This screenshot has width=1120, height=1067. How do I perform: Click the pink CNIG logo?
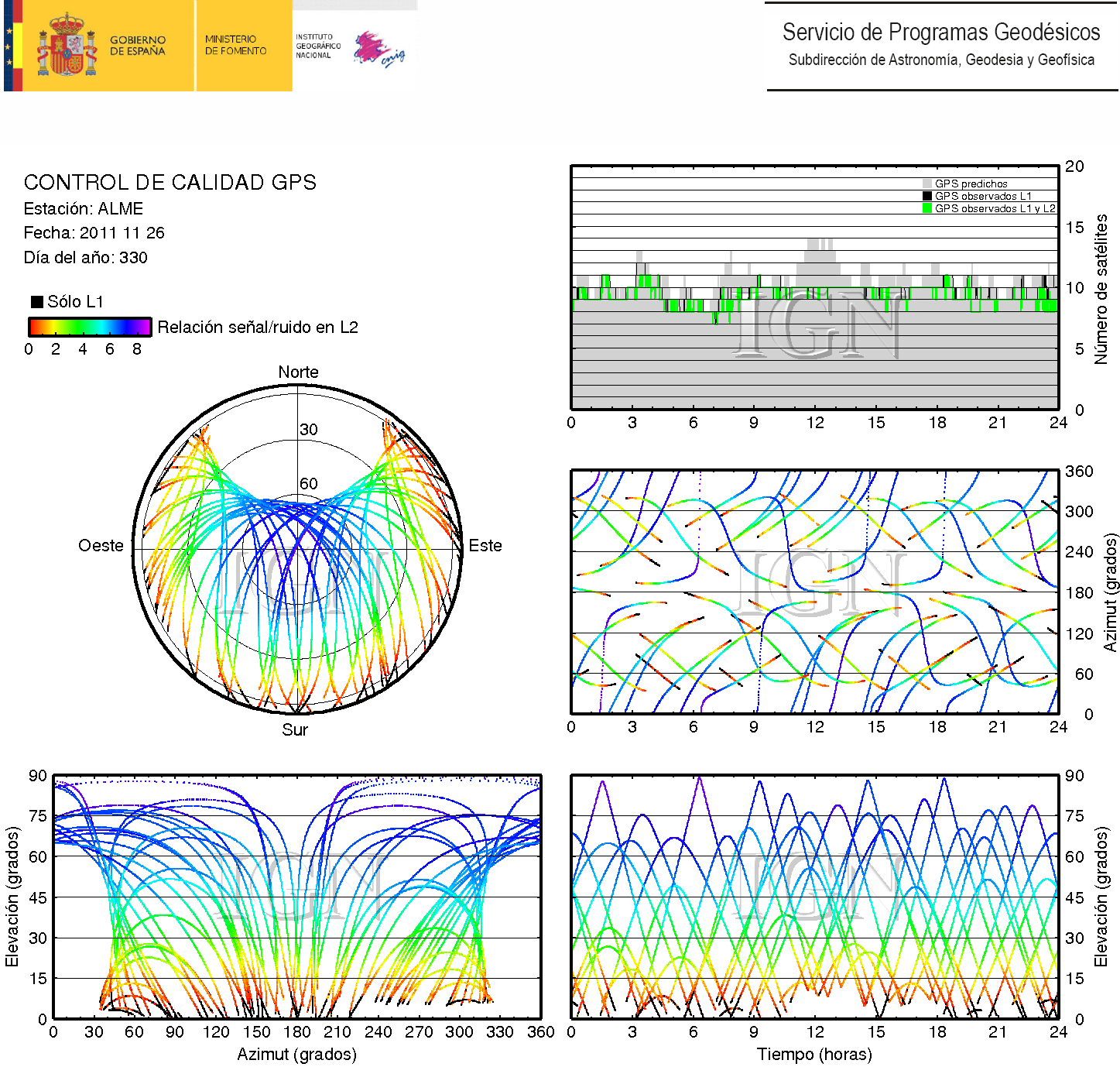click(378, 50)
